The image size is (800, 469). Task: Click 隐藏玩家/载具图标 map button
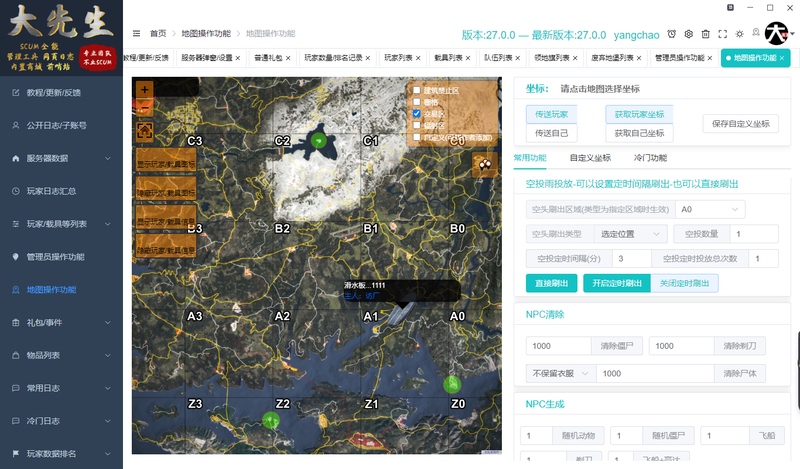166,188
